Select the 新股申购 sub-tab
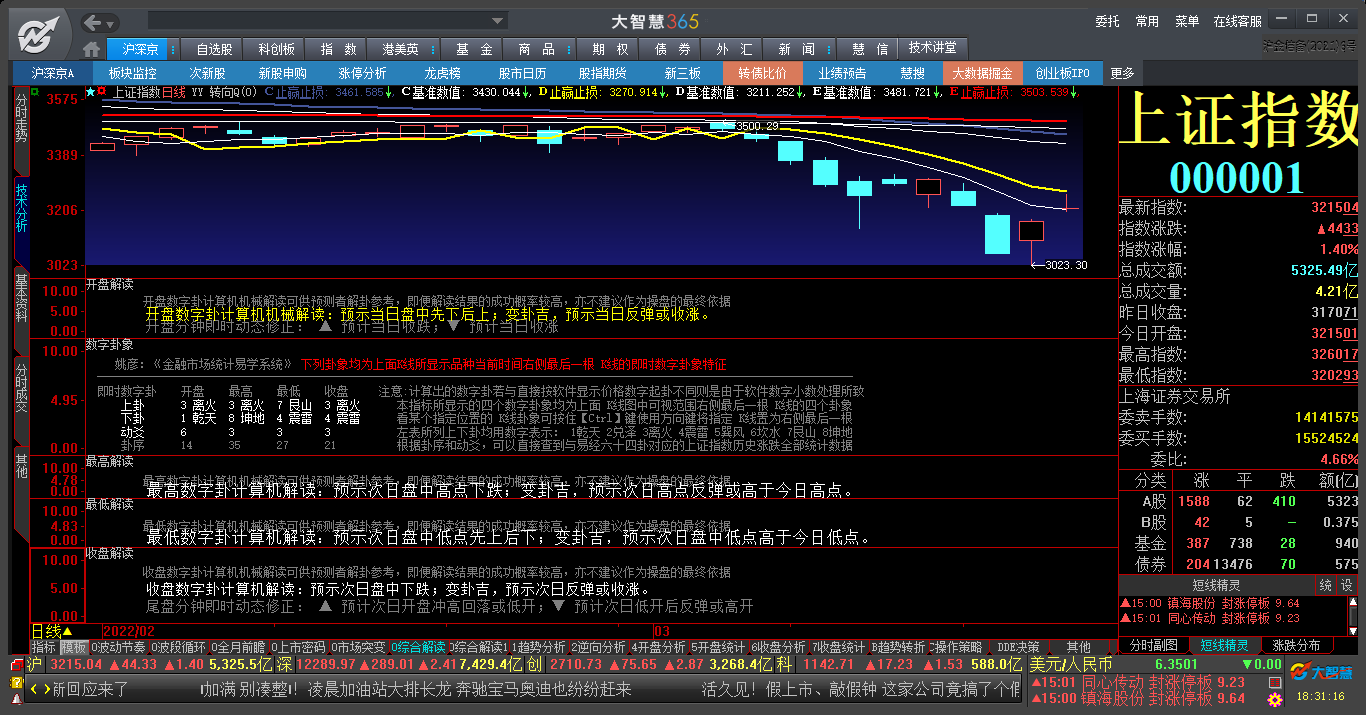 pyautogui.click(x=283, y=73)
